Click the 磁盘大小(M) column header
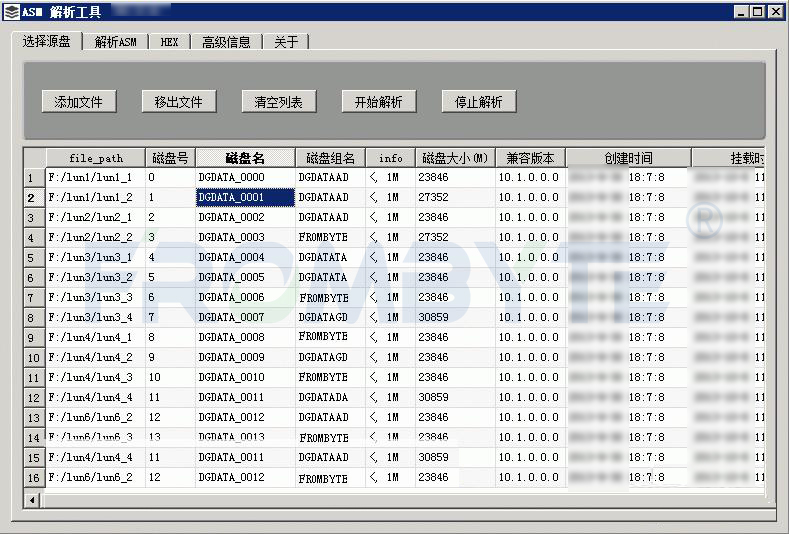Viewport: 789px width, 534px height. [x=455, y=158]
